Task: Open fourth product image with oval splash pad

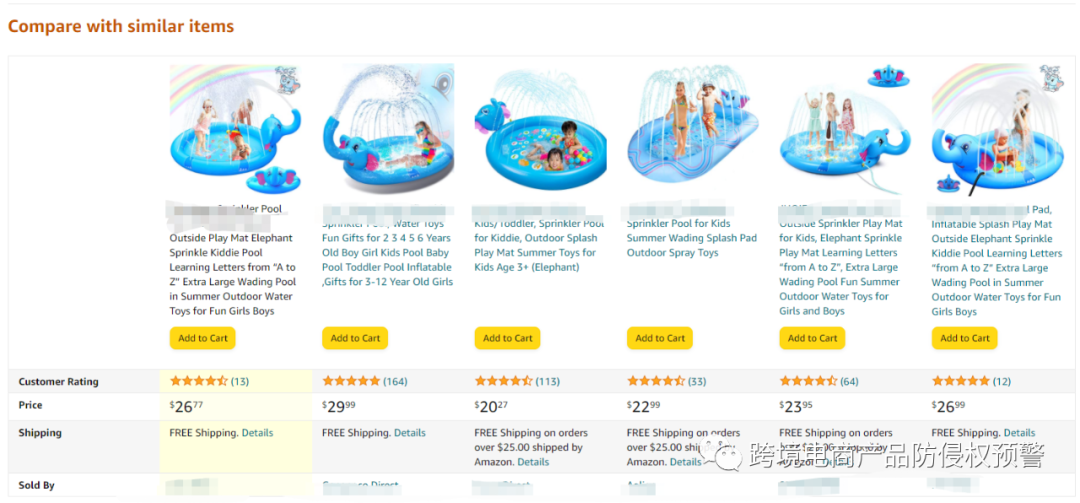Action: point(692,128)
